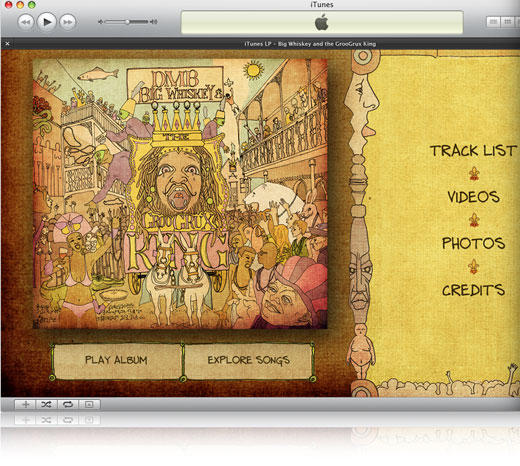Viewport: 520px width, 466px height.
Task: Click the Play button in iTunes controls
Action: (47, 22)
